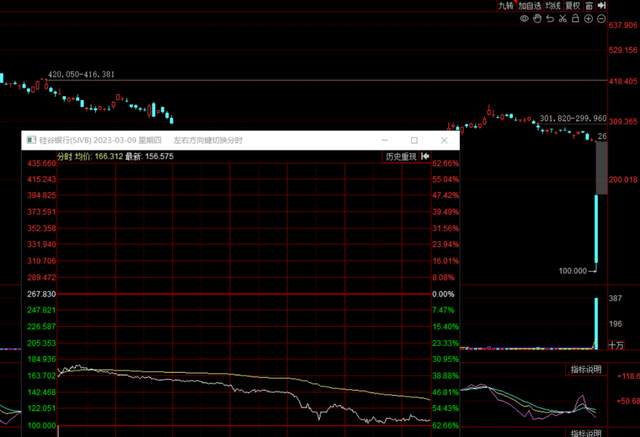The width and height of the screenshot is (640, 437).
Task: Click the lock icon in chart toolbar
Action: click(575, 18)
